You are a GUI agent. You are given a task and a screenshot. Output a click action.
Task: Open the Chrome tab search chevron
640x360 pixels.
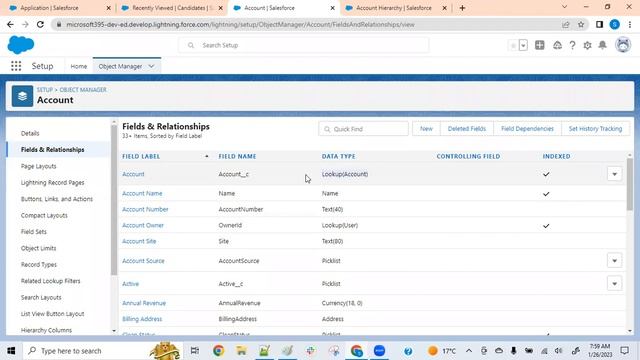pyautogui.click(x=564, y=7)
